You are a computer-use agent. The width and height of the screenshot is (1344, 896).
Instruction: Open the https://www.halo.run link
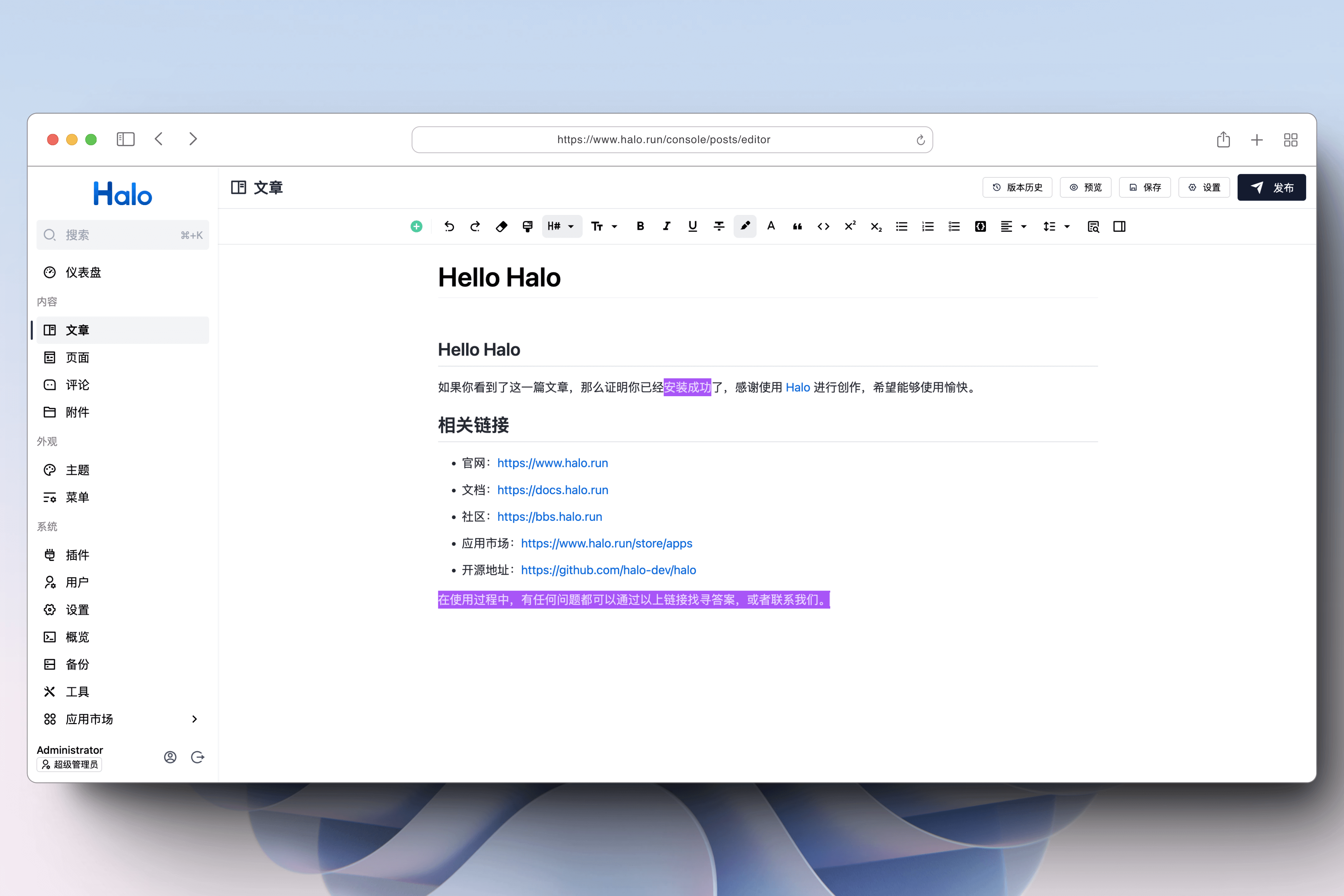(553, 463)
